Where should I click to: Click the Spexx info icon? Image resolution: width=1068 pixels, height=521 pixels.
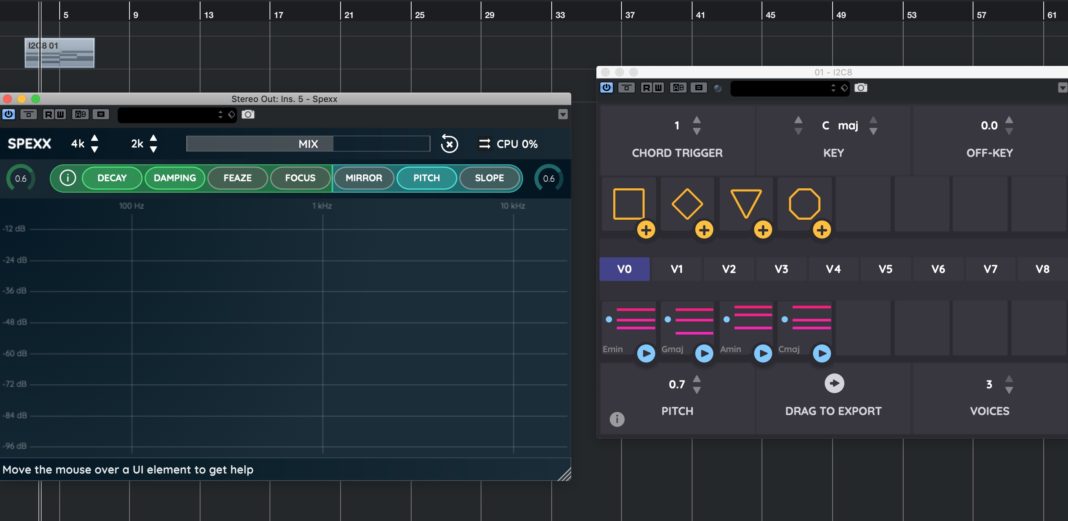[67, 178]
